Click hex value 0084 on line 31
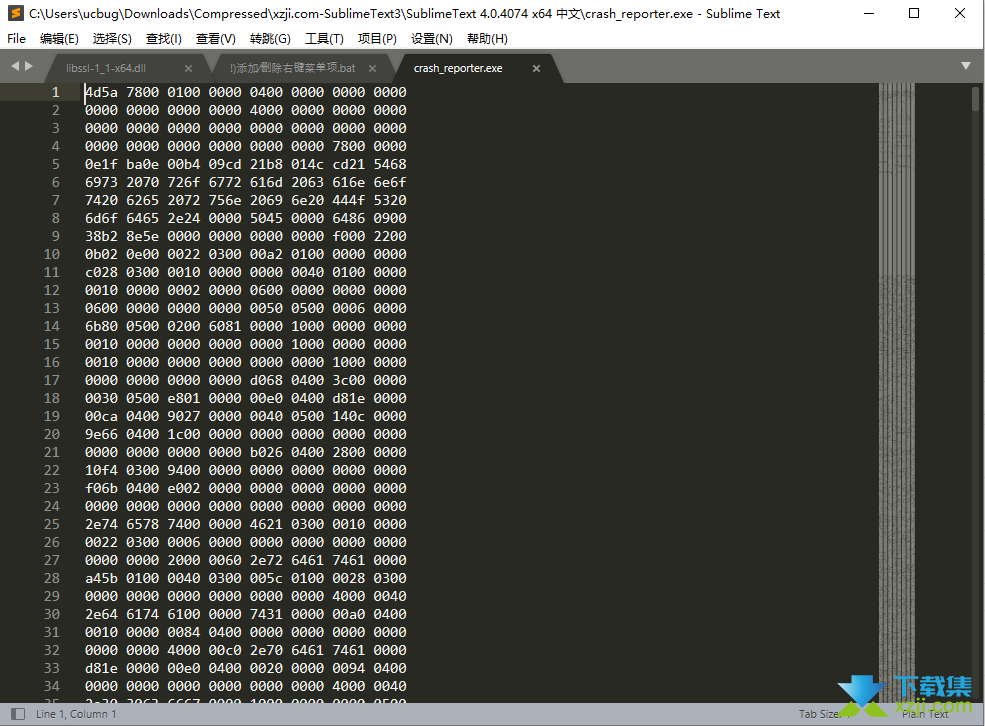 183,632
